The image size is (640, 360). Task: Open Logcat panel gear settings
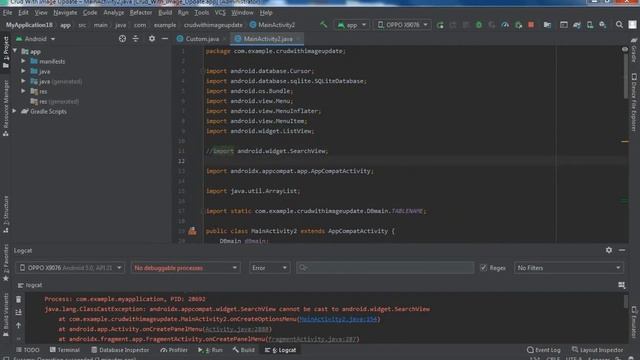(609, 250)
